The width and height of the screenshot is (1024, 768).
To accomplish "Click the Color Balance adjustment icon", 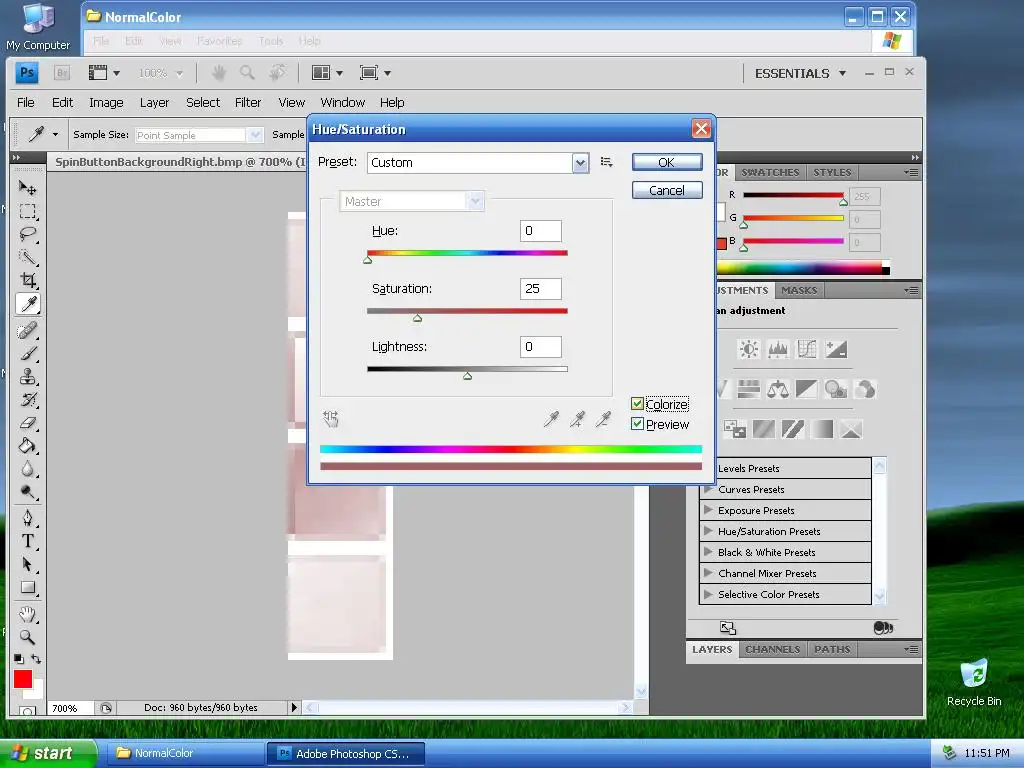I will [x=777, y=389].
